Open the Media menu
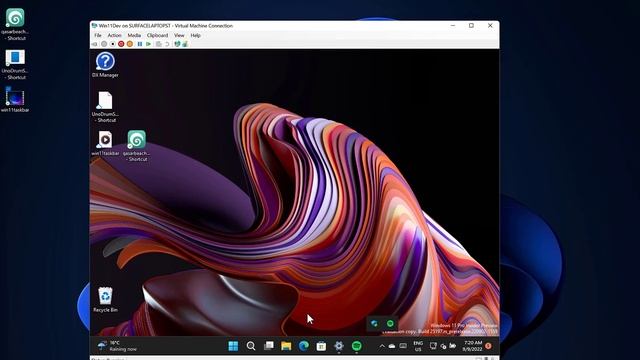The height and width of the screenshot is (360, 640). point(134,36)
